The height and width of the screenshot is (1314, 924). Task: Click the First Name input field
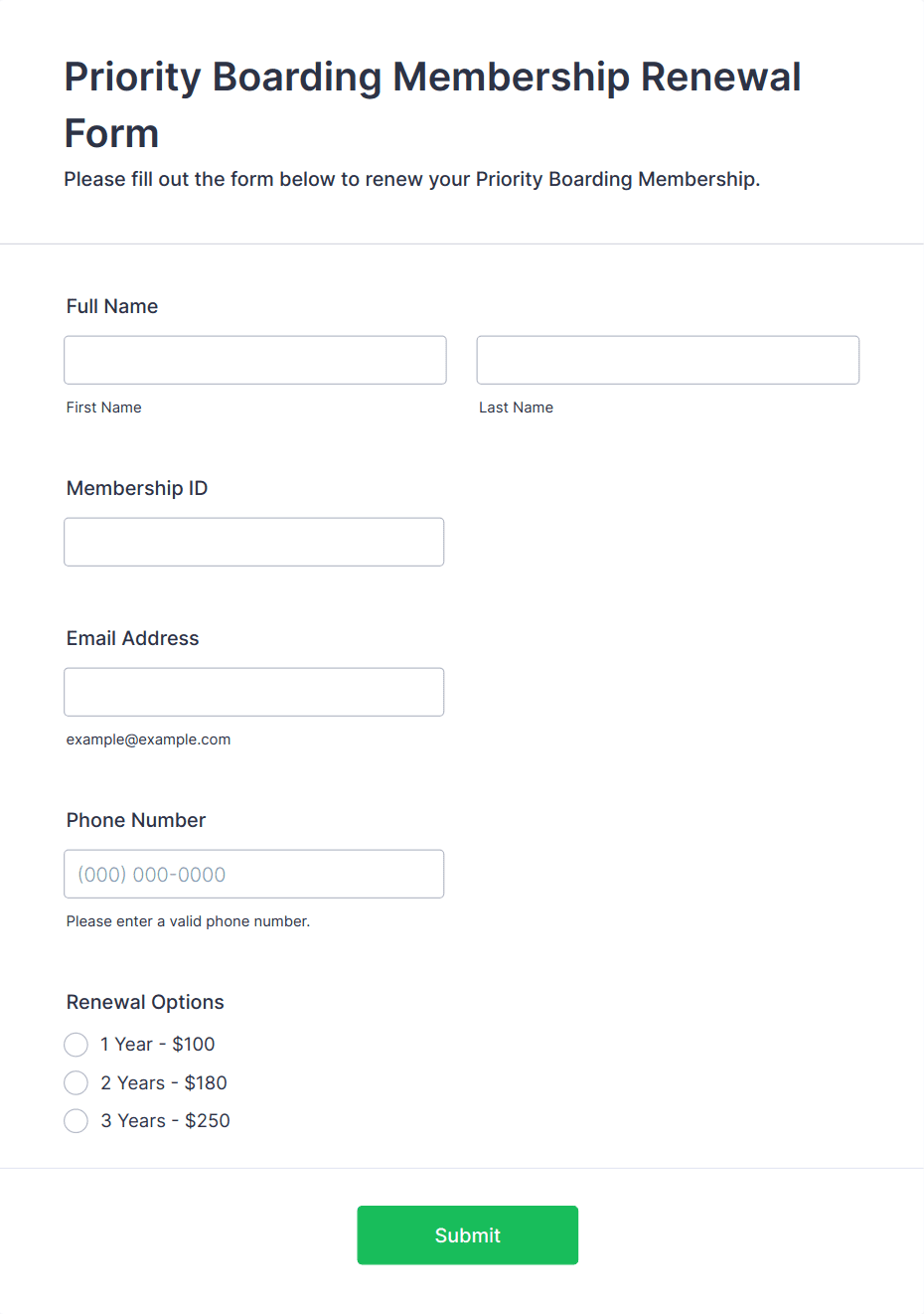pos(255,360)
